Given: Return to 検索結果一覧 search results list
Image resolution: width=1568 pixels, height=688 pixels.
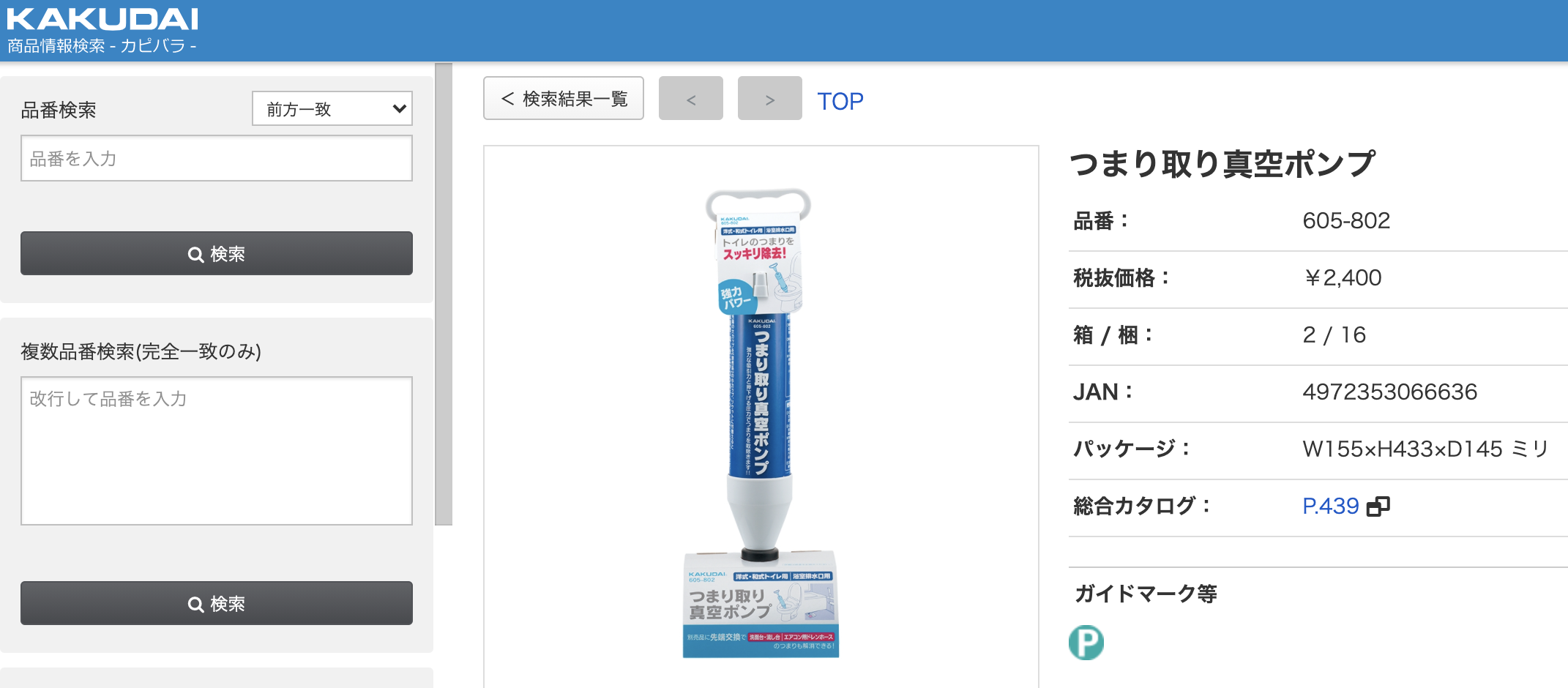Looking at the screenshot, I should pos(564,98).
